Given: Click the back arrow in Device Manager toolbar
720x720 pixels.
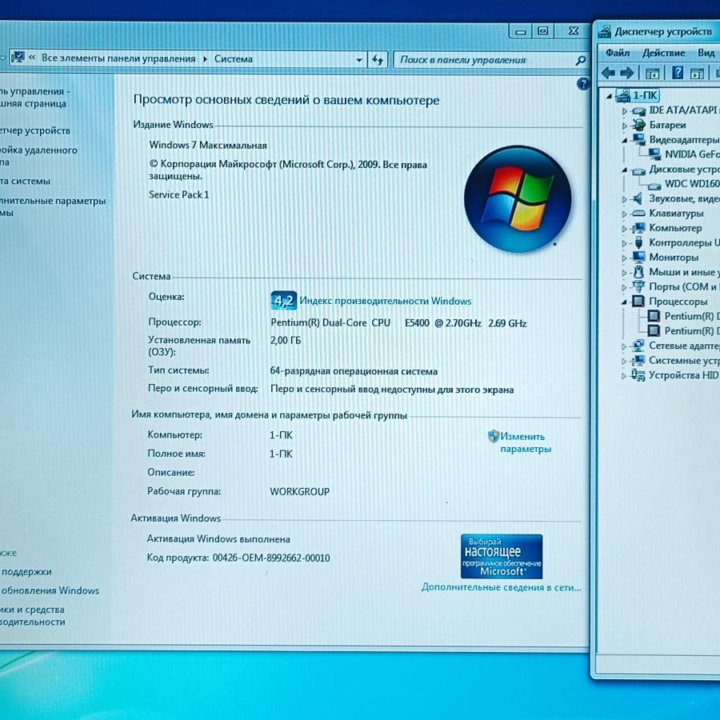Looking at the screenshot, I should click(608, 73).
